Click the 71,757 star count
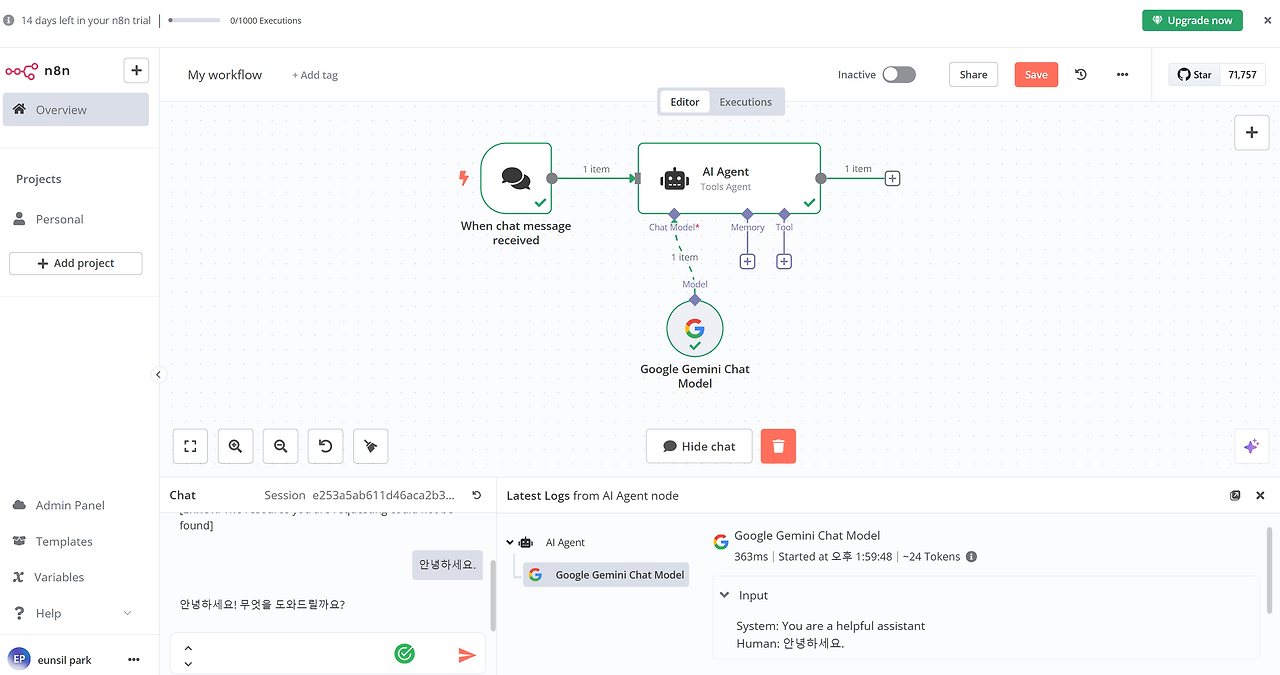Viewport: 1280px width, 675px height. point(1243,75)
